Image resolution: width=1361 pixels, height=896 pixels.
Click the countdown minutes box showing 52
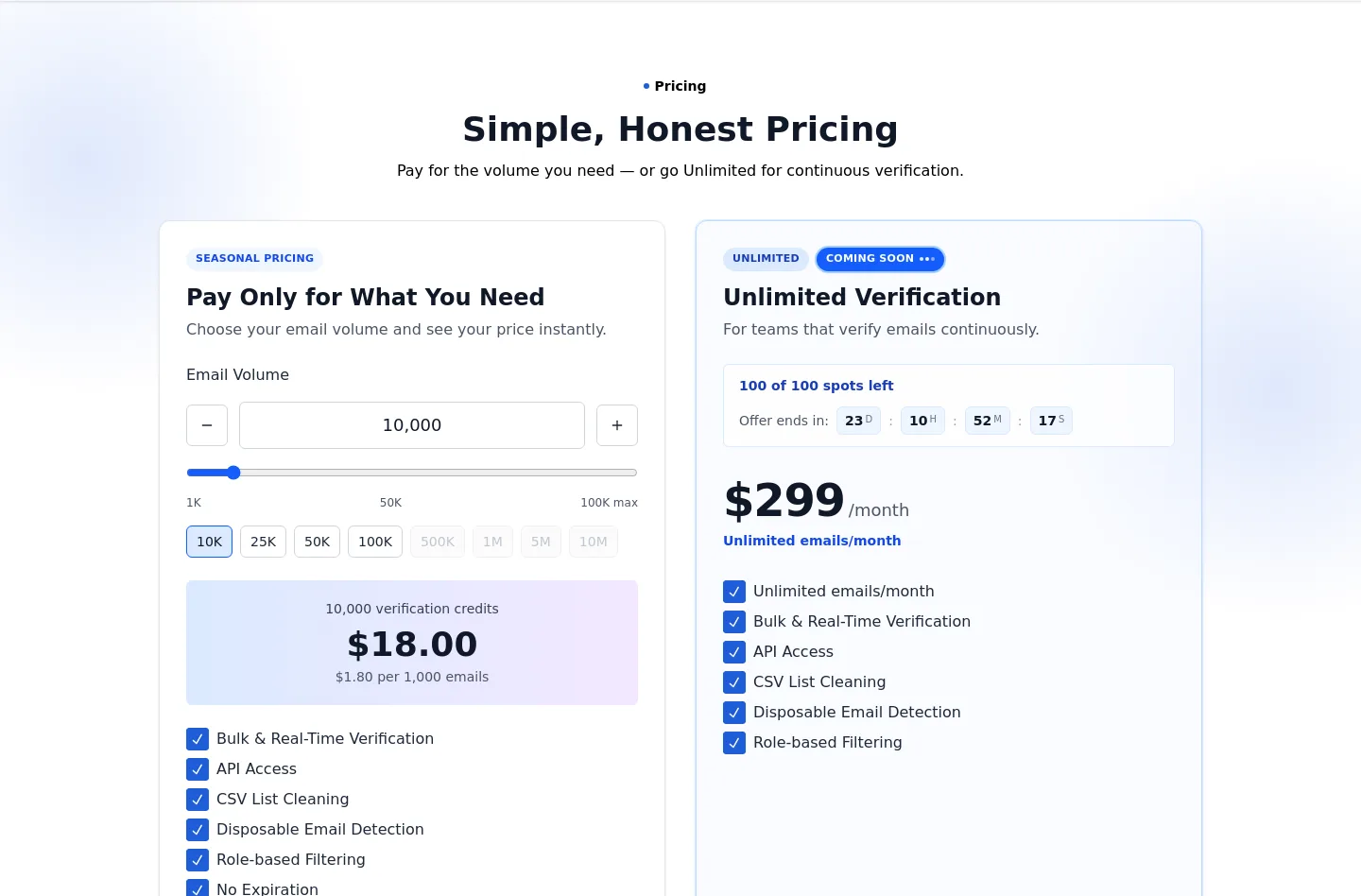pyautogui.click(x=988, y=421)
